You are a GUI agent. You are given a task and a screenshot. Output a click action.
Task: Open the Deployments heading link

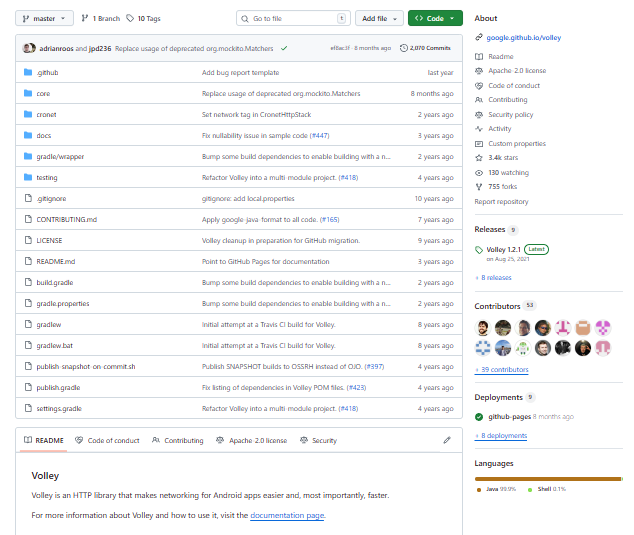click(x=499, y=397)
